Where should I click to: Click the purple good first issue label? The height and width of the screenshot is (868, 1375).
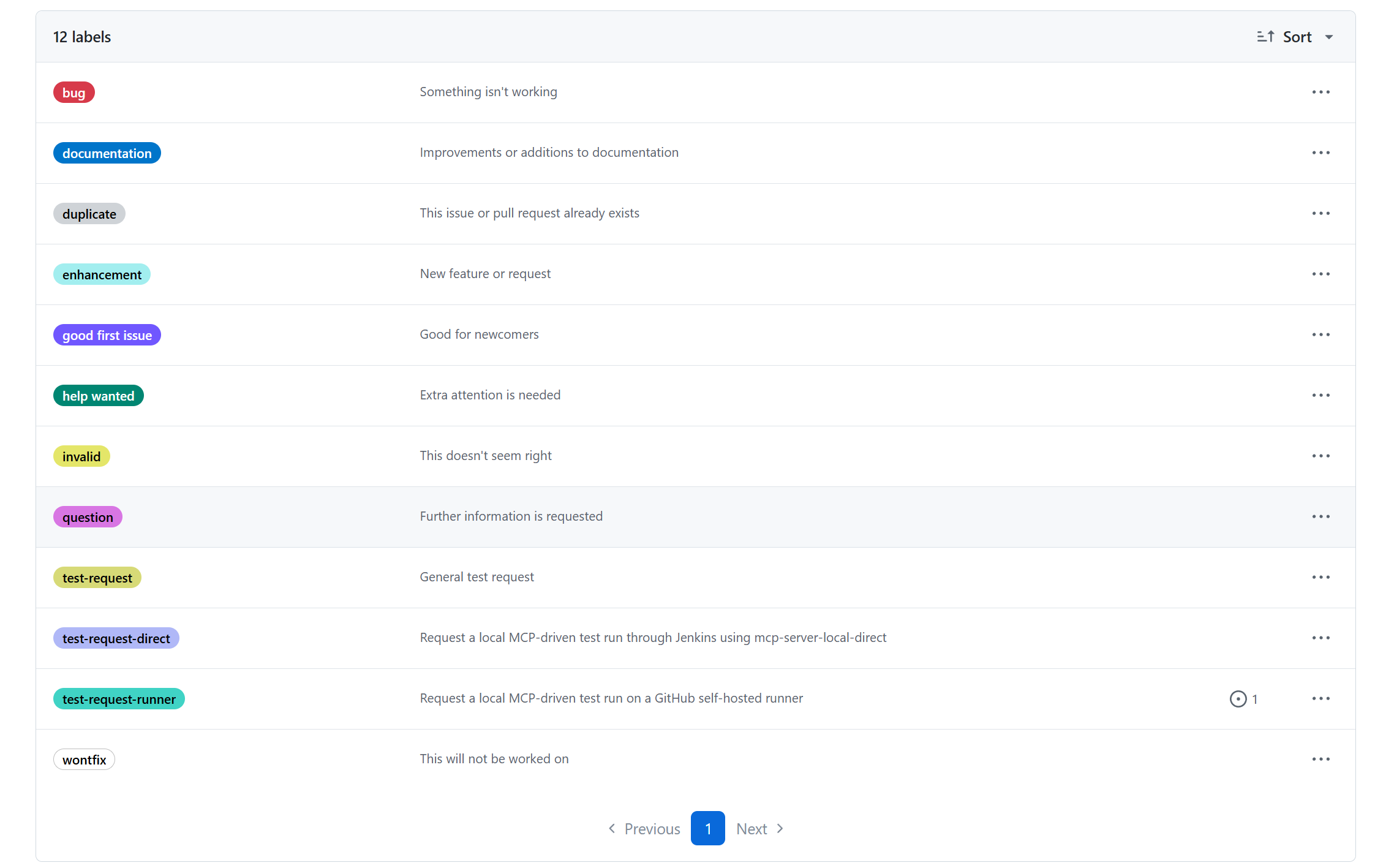(x=107, y=335)
